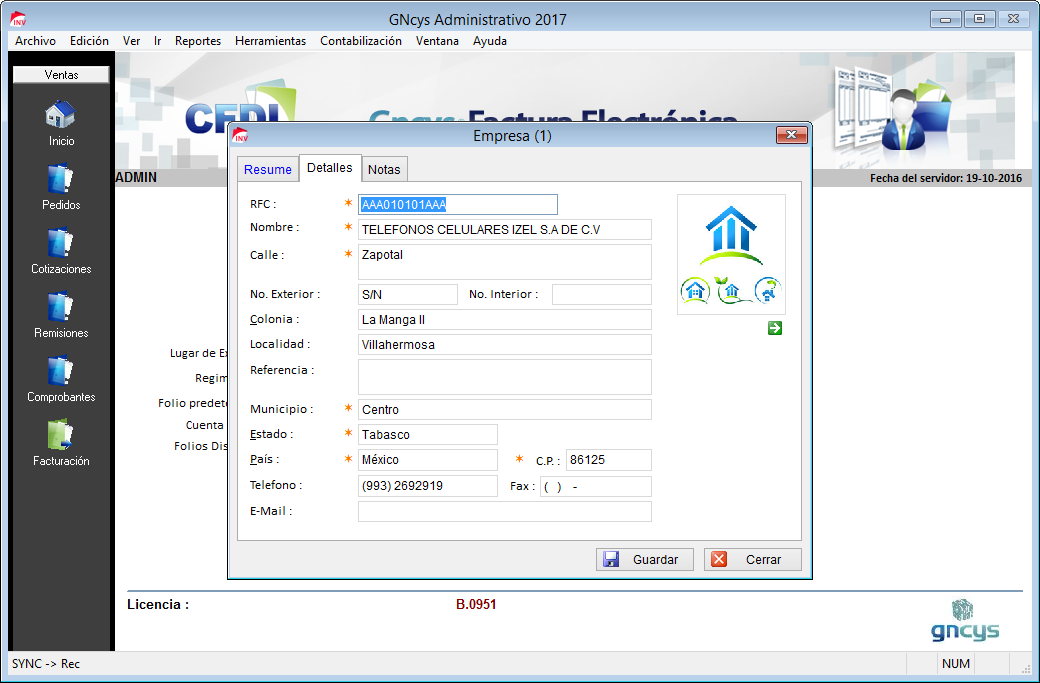
Task: Open the Facturación sidebar icon
Action: coord(60,435)
